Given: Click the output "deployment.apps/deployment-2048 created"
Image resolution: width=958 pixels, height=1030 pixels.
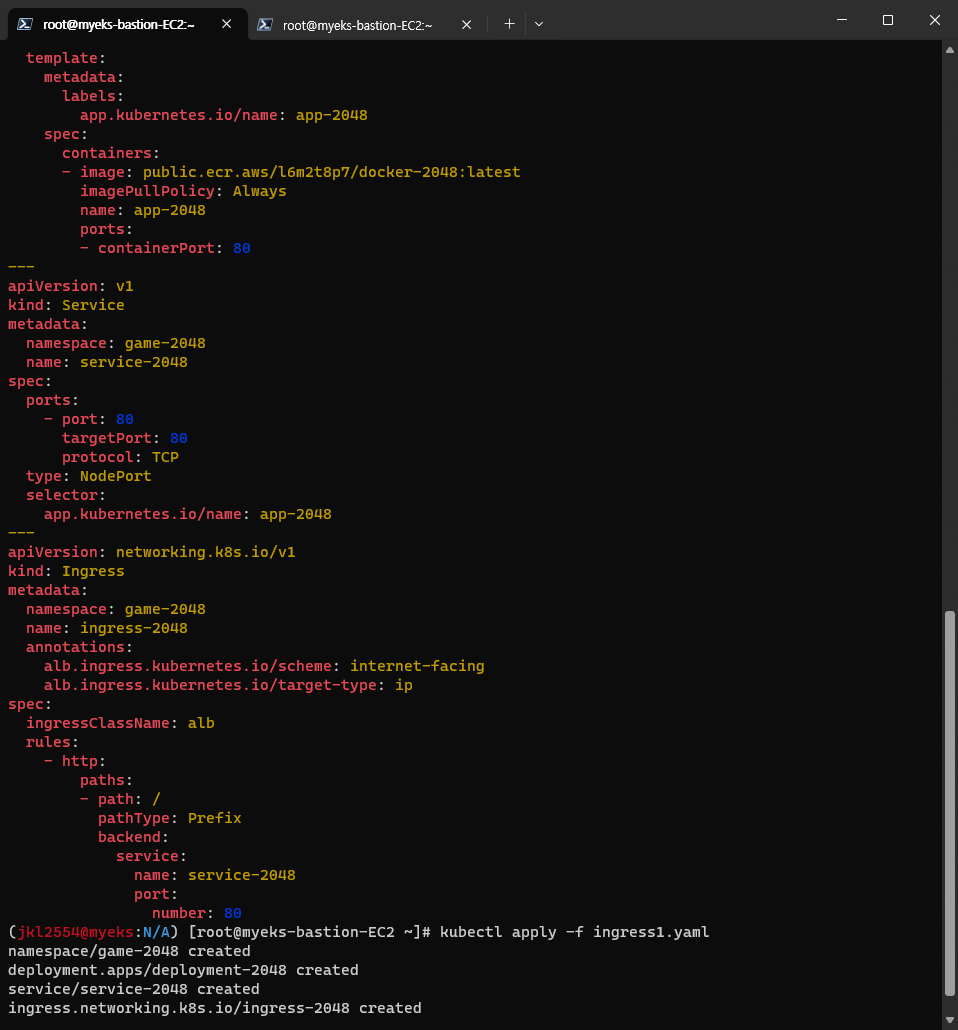Looking at the screenshot, I should tap(183, 970).
